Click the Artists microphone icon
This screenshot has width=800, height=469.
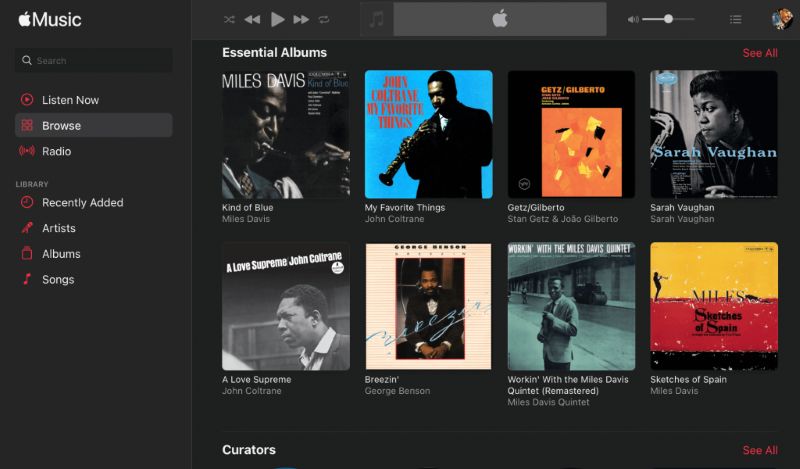pos(27,228)
